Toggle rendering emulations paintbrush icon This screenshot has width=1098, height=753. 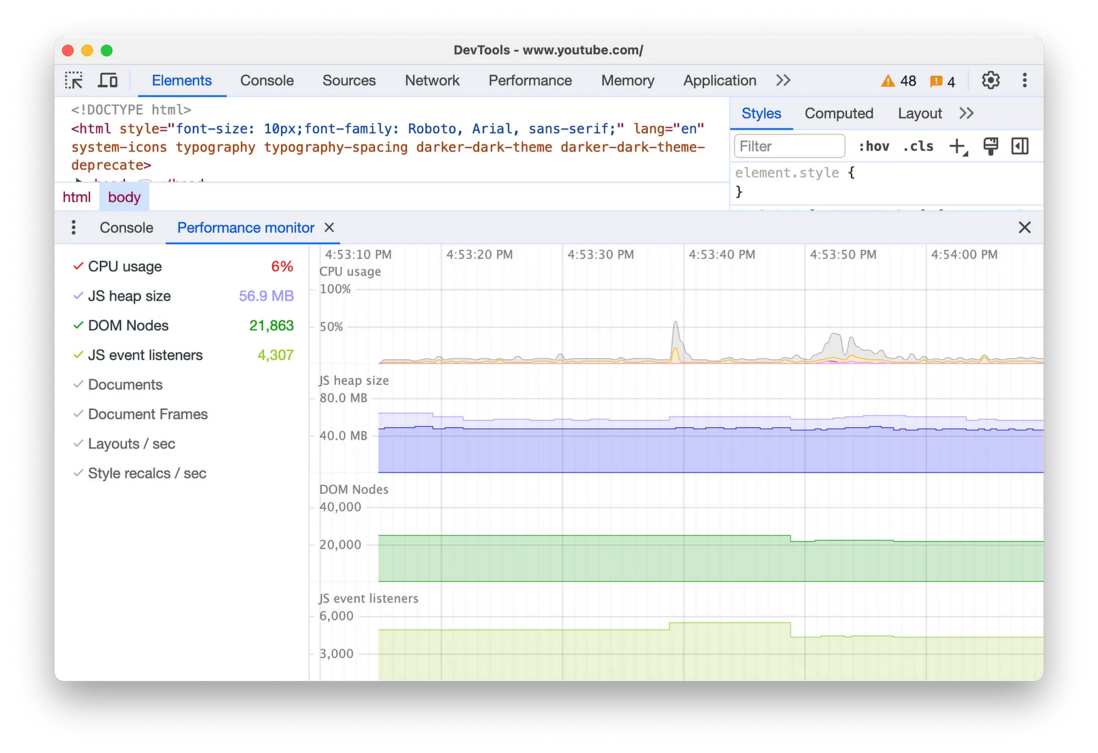(x=990, y=146)
